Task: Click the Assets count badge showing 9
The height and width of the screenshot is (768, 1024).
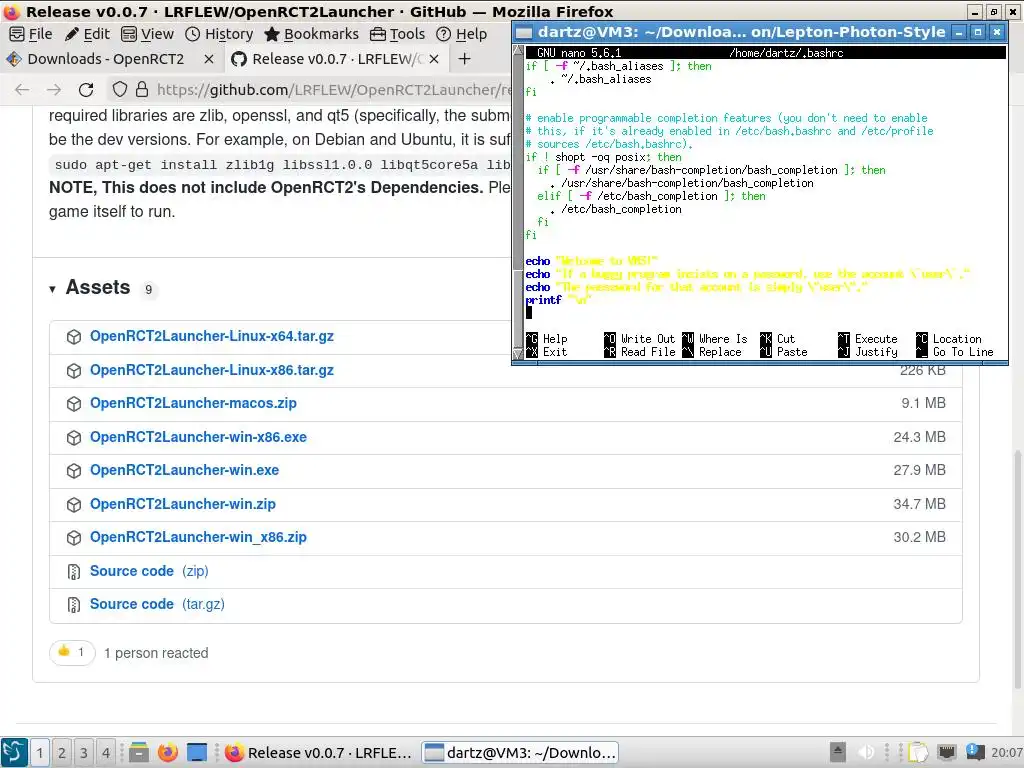Action: 149,289
